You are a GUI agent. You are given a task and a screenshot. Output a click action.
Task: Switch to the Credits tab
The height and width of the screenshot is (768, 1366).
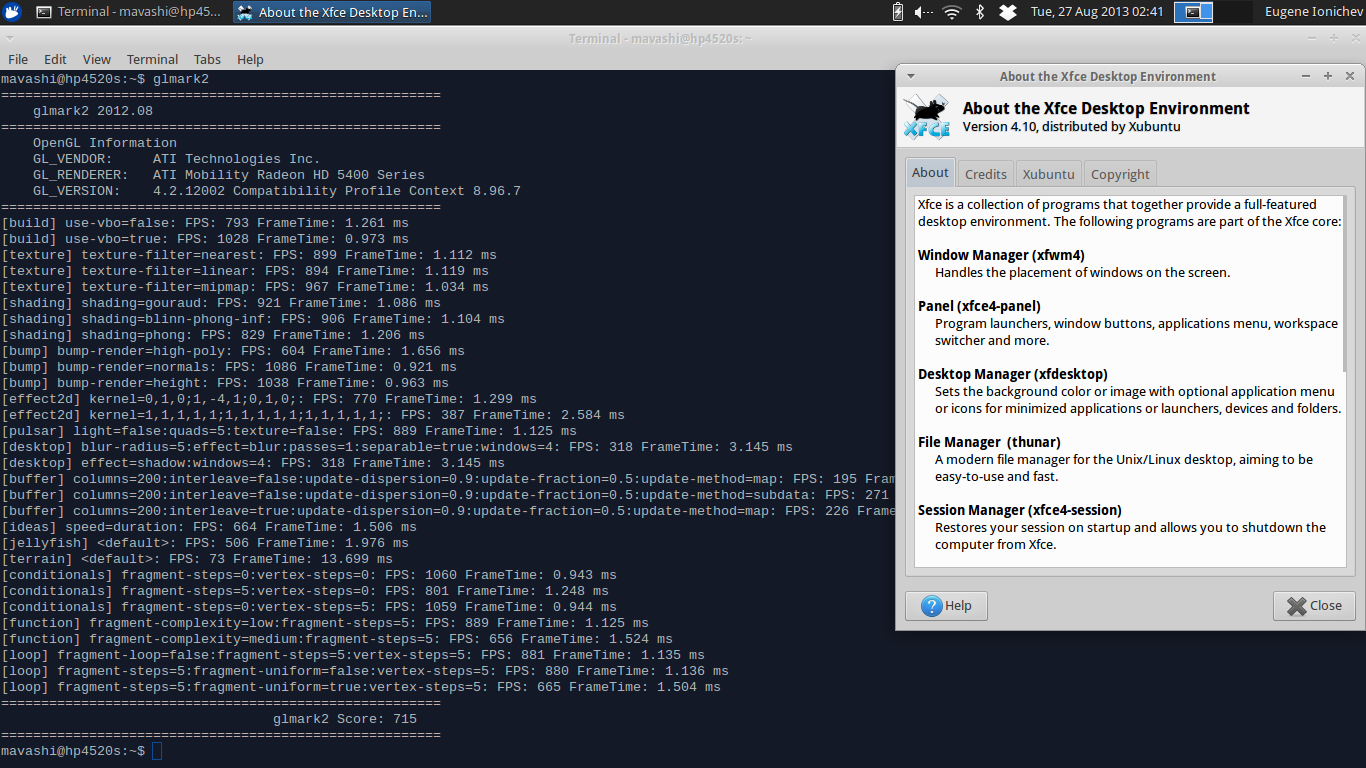coord(986,174)
